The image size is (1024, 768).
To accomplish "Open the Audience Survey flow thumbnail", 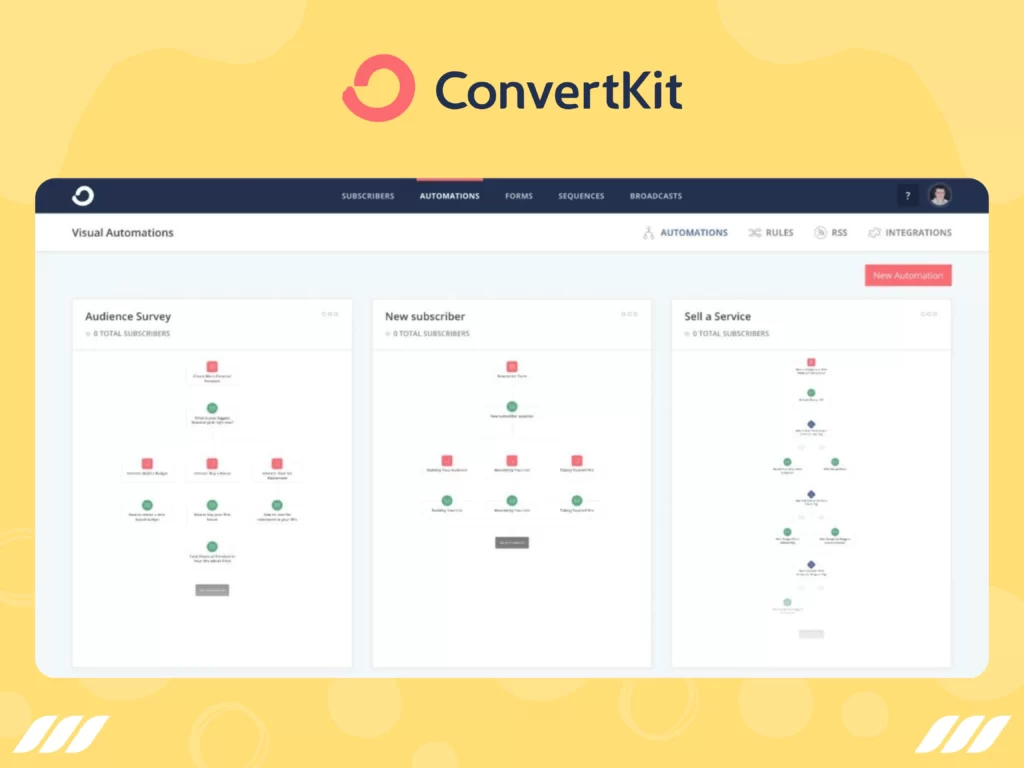I will [212, 508].
